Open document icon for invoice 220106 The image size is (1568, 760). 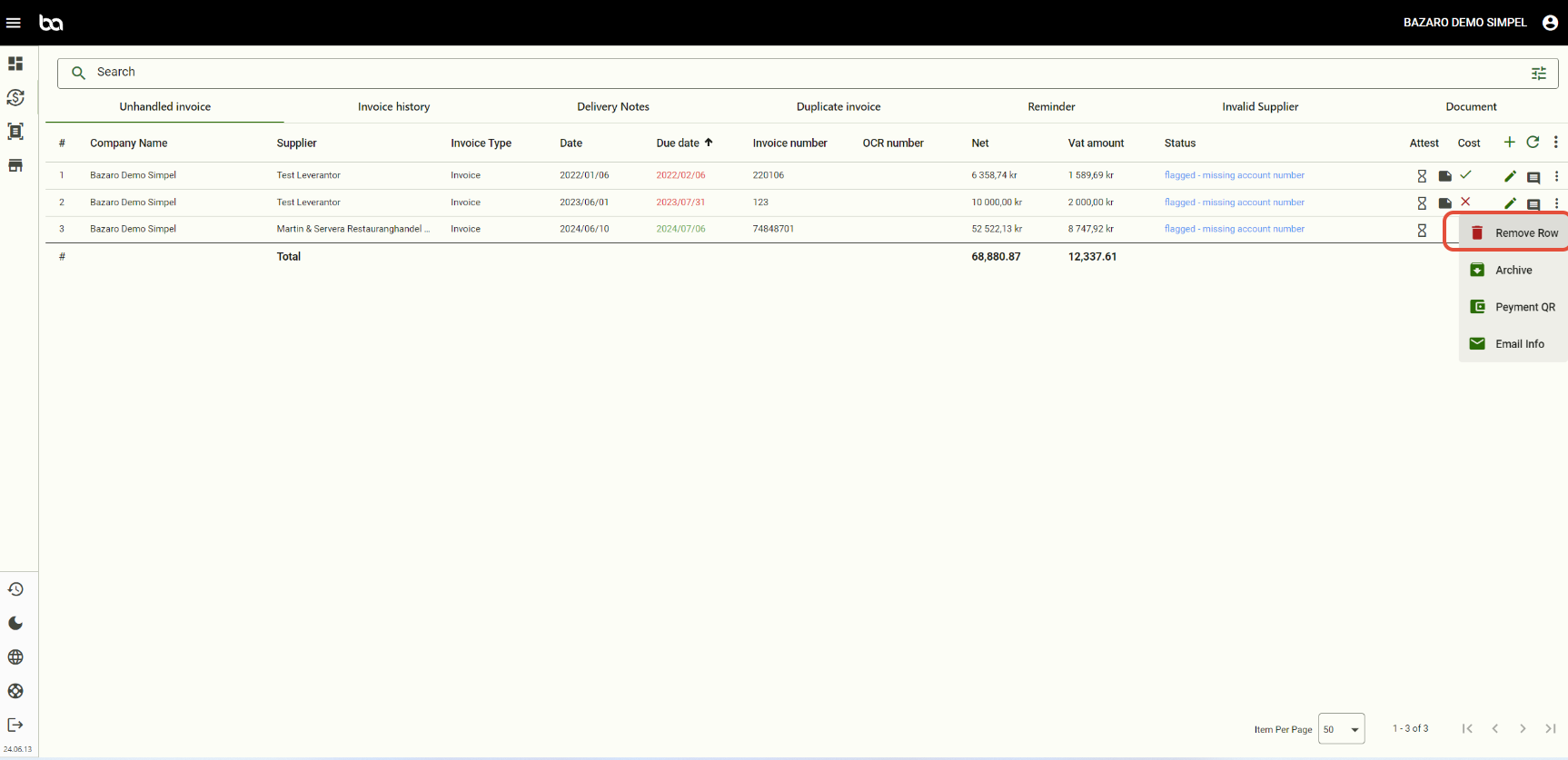1444,176
